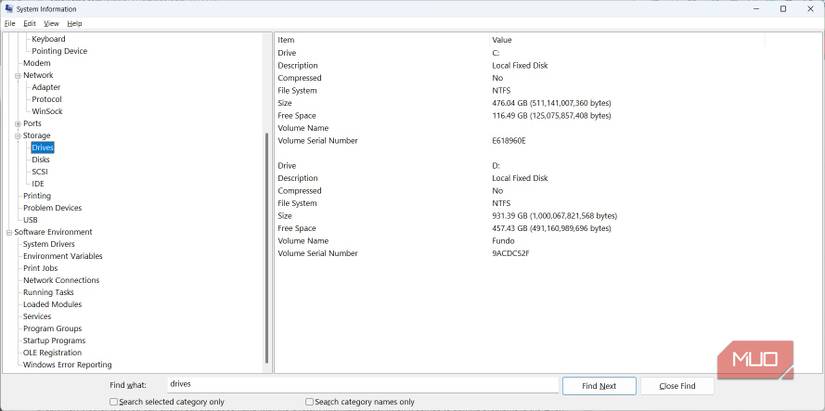Select the Ports category label
Image resolution: width=825 pixels, height=411 pixels.
[x=32, y=124]
